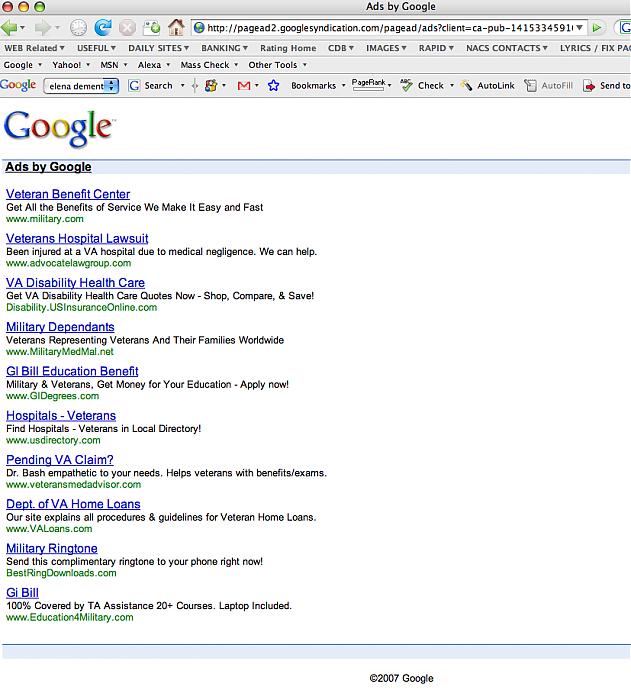This screenshot has height=700, width=631.
Task: Click the site globe icon in address bar
Action: pyautogui.click(x=199, y=28)
